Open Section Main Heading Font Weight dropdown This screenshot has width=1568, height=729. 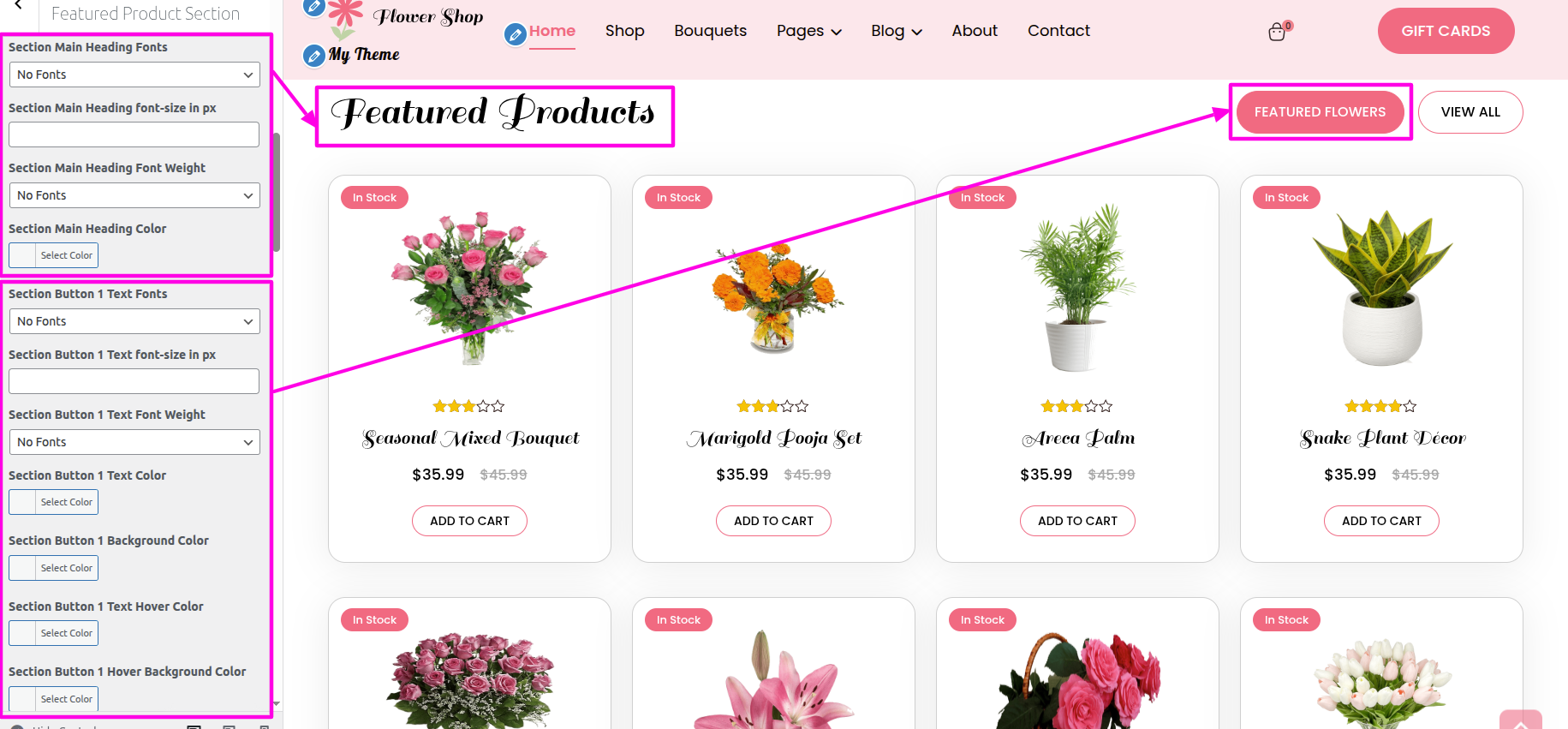(134, 195)
